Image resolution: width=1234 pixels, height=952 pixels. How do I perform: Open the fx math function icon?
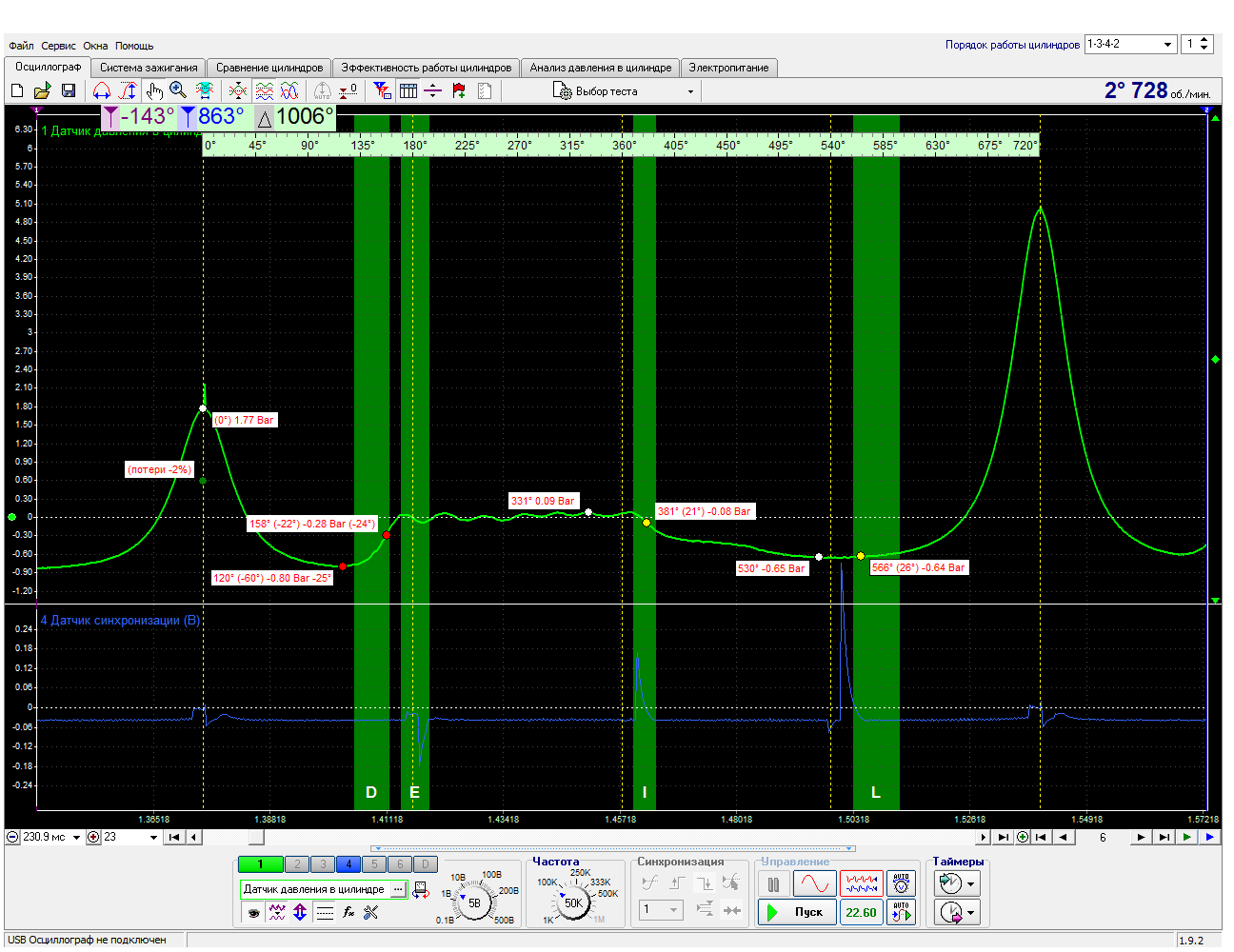[x=348, y=912]
